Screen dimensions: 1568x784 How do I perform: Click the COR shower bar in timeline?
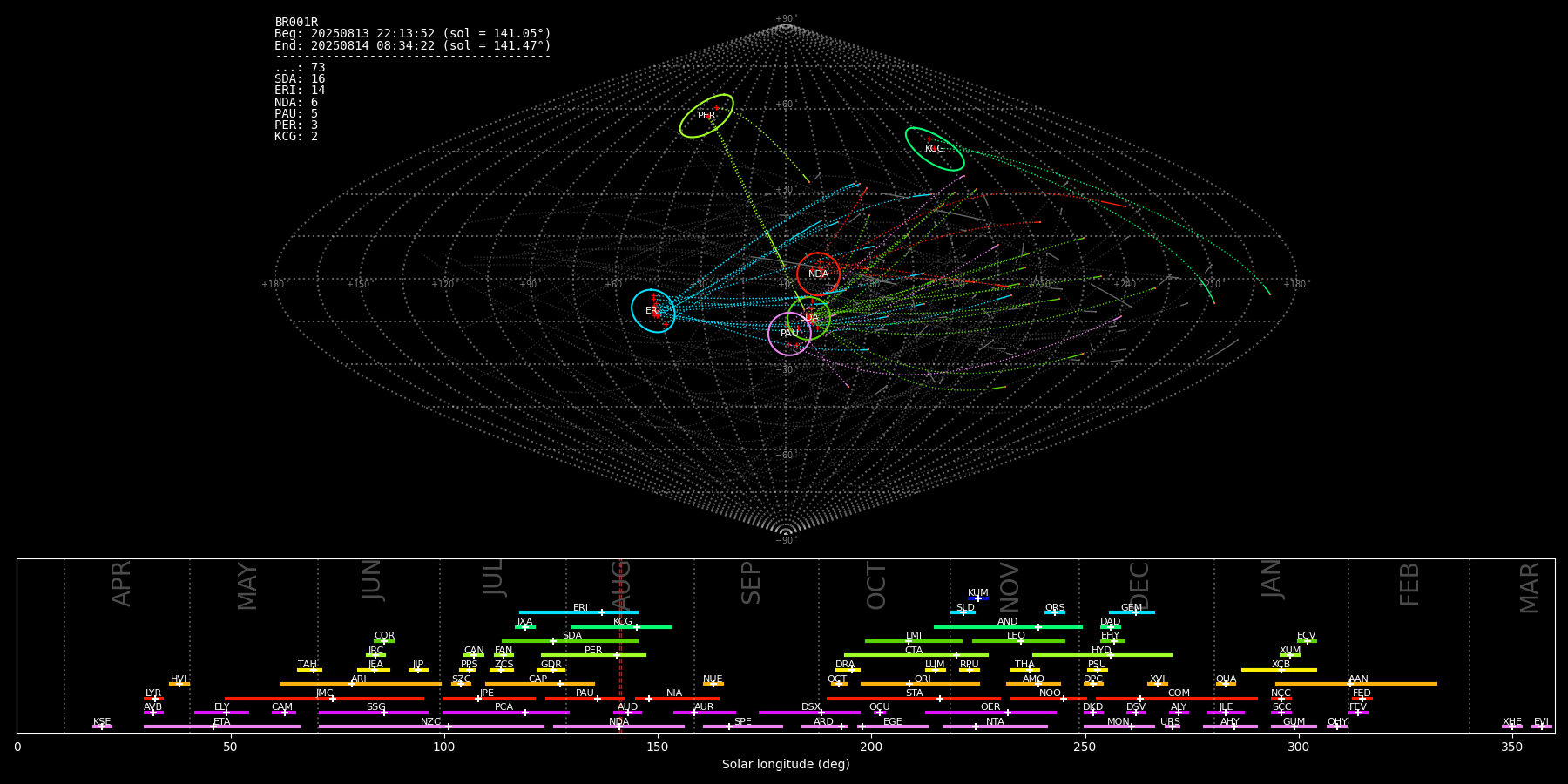pyautogui.click(x=384, y=641)
